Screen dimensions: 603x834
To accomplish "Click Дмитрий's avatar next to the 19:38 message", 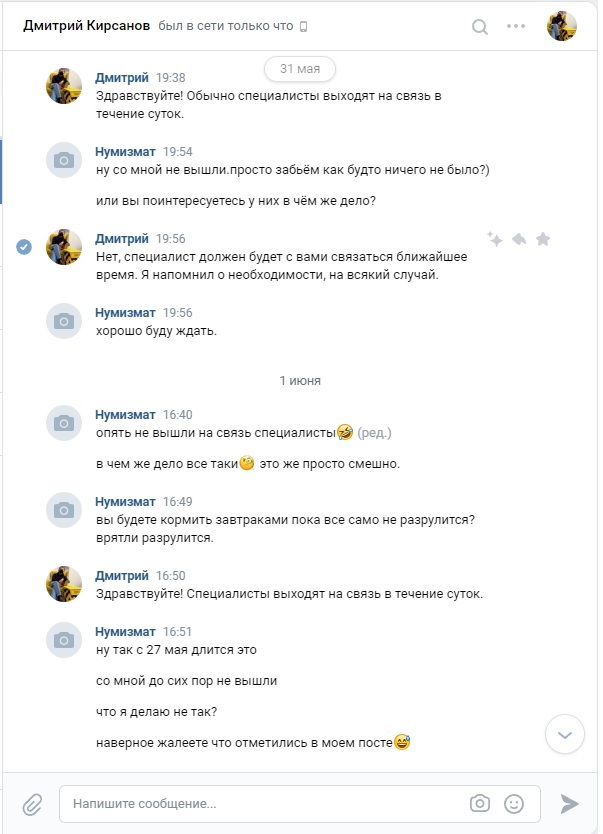I will click(64, 86).
